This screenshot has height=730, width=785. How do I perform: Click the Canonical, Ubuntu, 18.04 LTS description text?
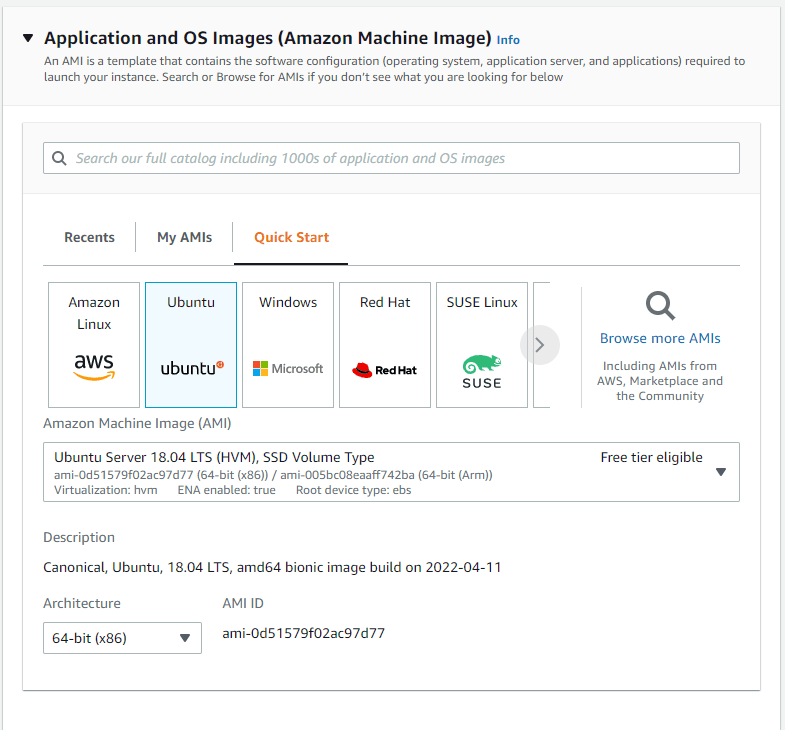272,567
